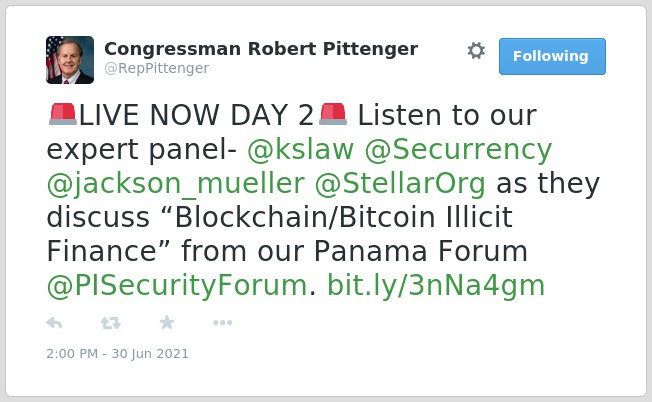
Task: Open the gear settings icon
Action: point(476,51)
